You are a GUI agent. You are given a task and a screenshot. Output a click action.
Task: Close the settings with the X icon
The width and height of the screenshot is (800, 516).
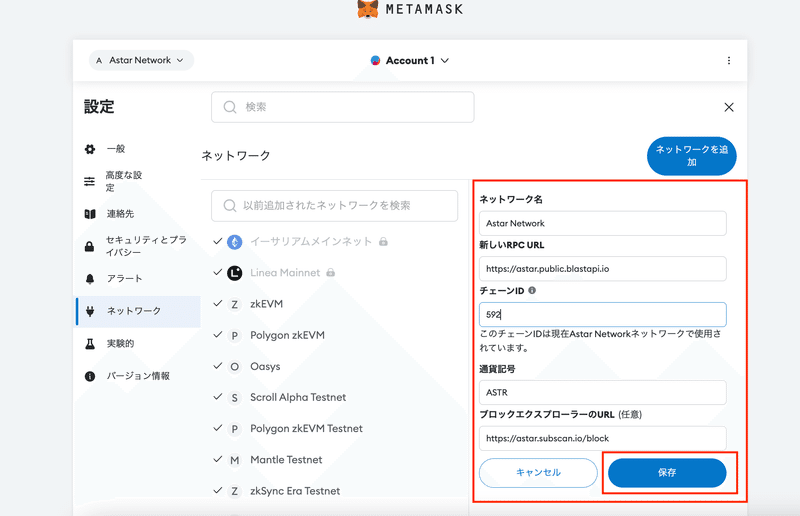pos(729,107)
